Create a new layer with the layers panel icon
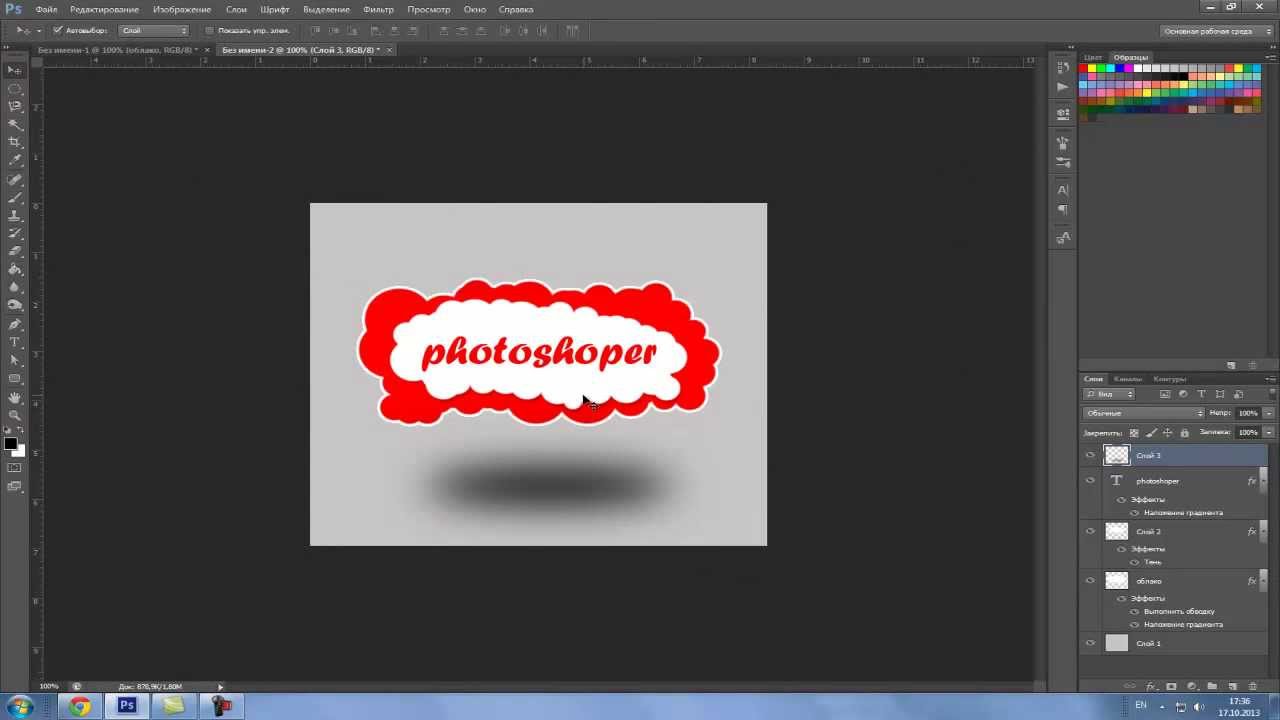Screen dimensions: 1280x720 click(x=1232, y=687)
